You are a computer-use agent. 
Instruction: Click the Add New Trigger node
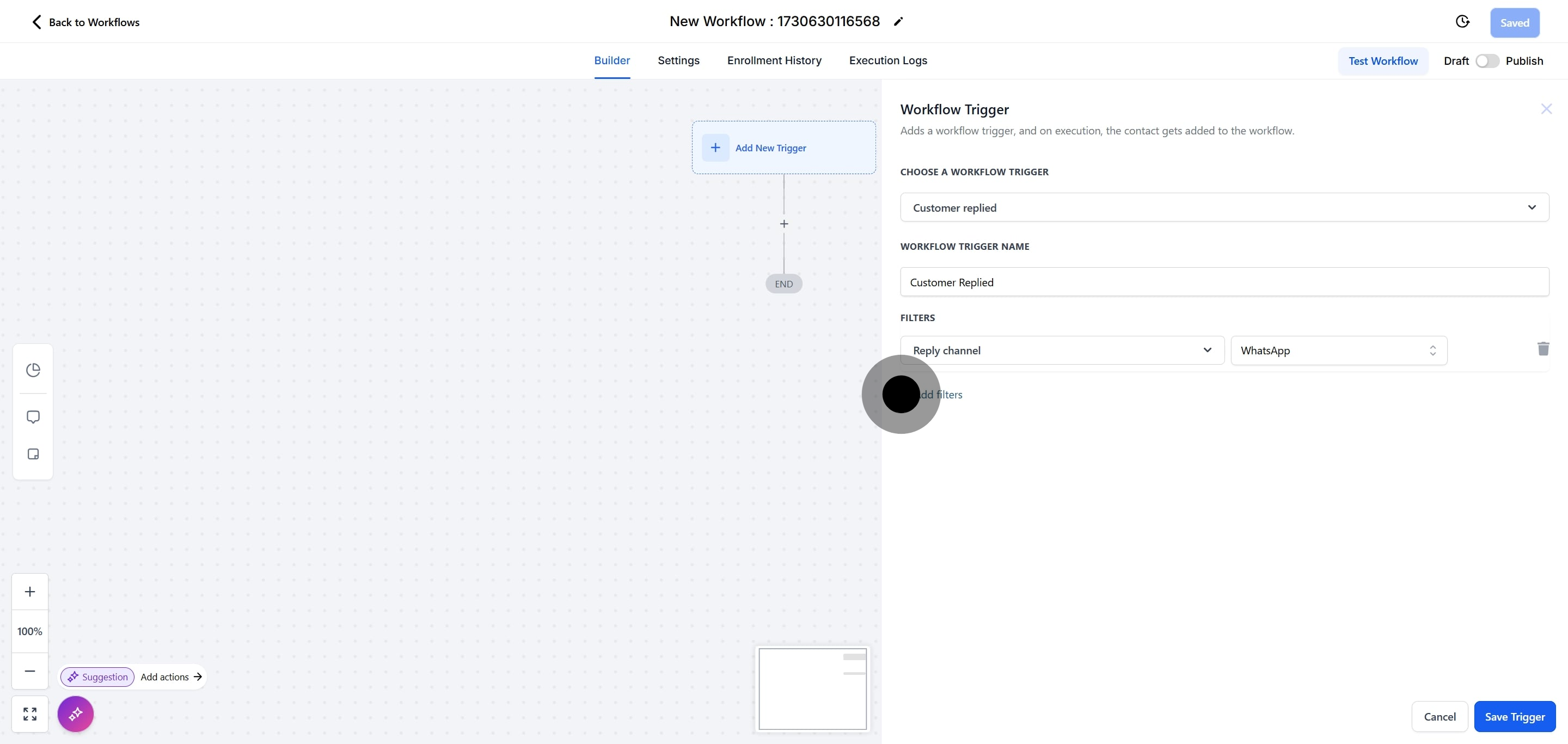783,148
